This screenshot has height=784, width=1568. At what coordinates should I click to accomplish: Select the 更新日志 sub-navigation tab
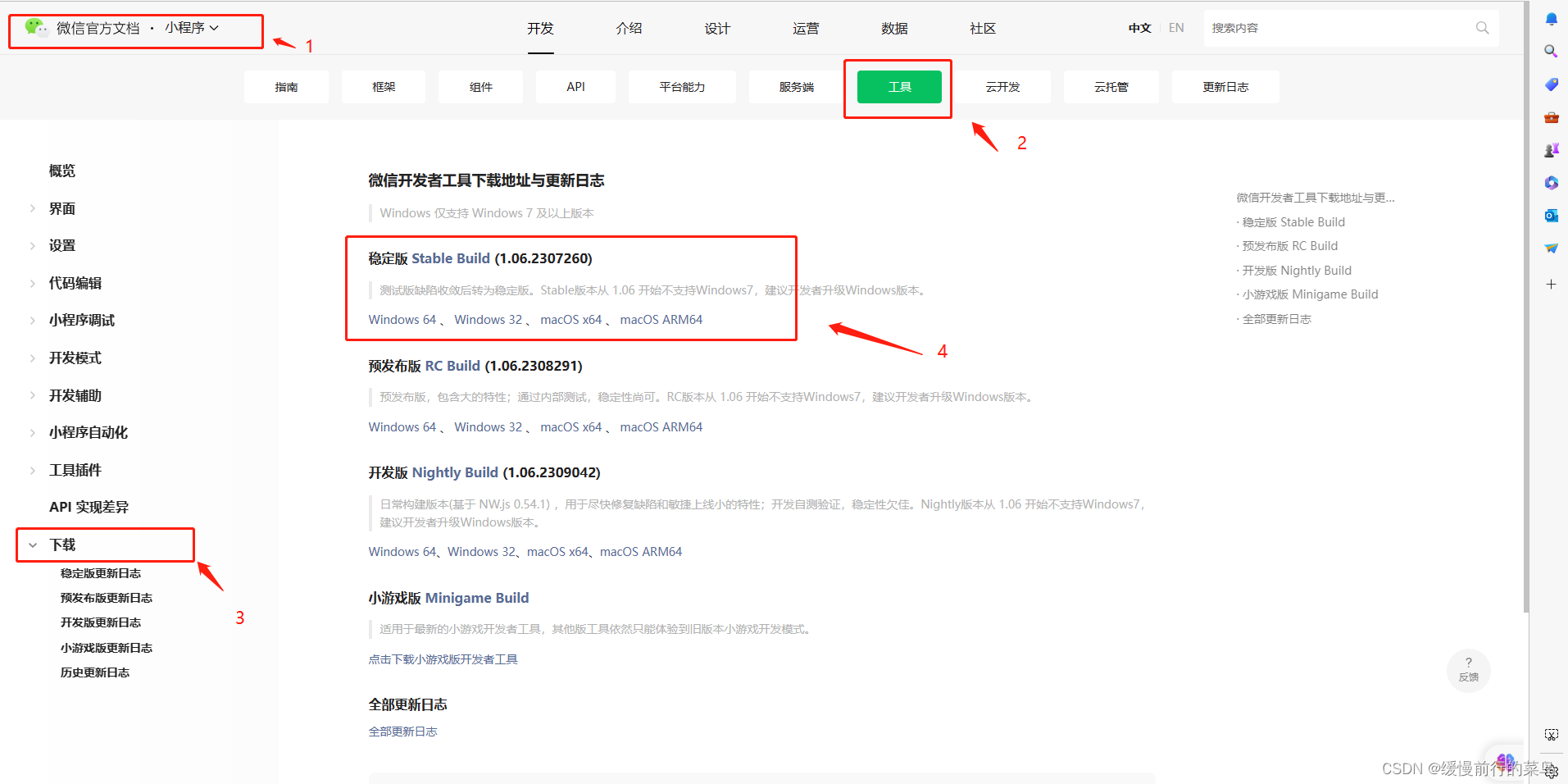tap(1225, 87)
